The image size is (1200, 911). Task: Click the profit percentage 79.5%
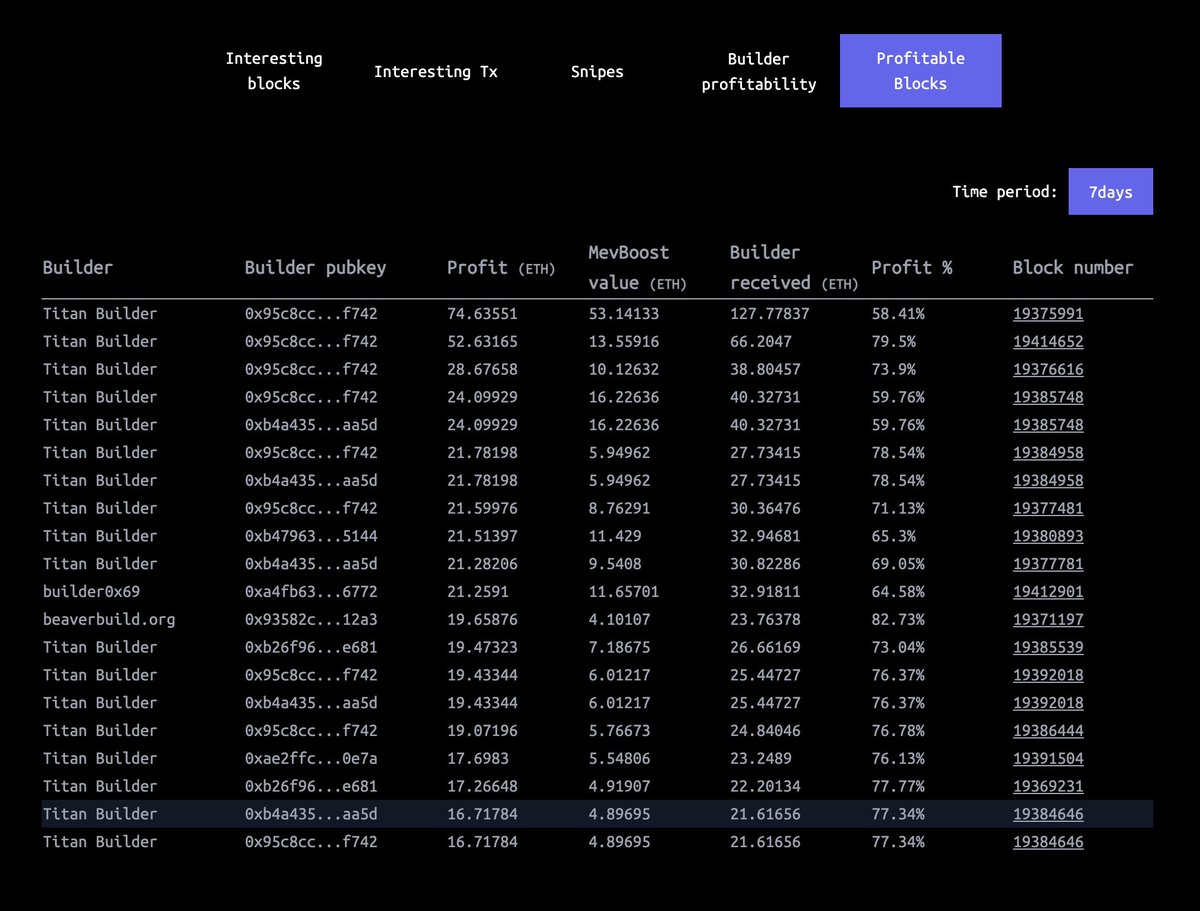(x=894, y=342)
